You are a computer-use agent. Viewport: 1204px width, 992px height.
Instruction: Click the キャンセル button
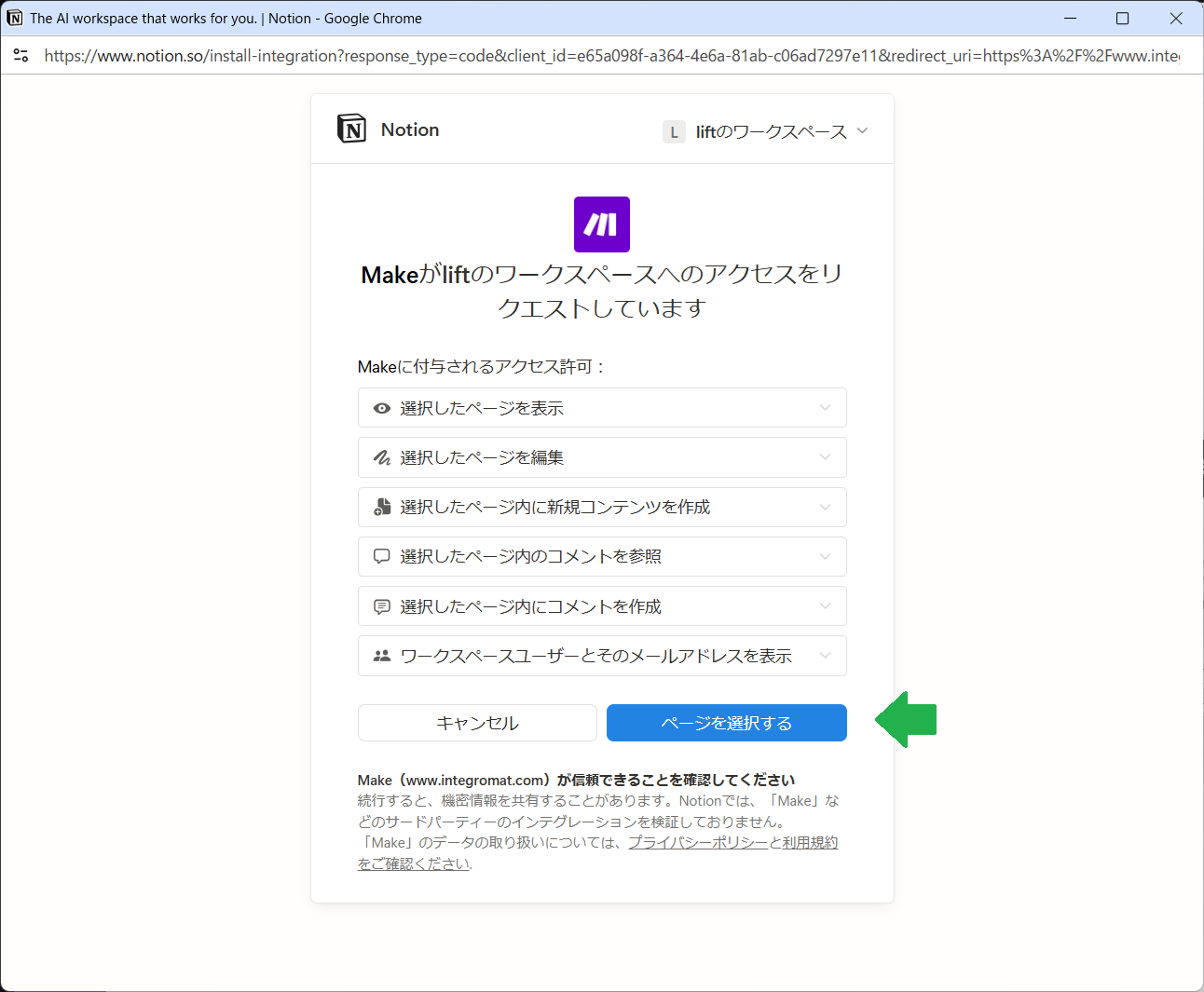tap(477, 723)
